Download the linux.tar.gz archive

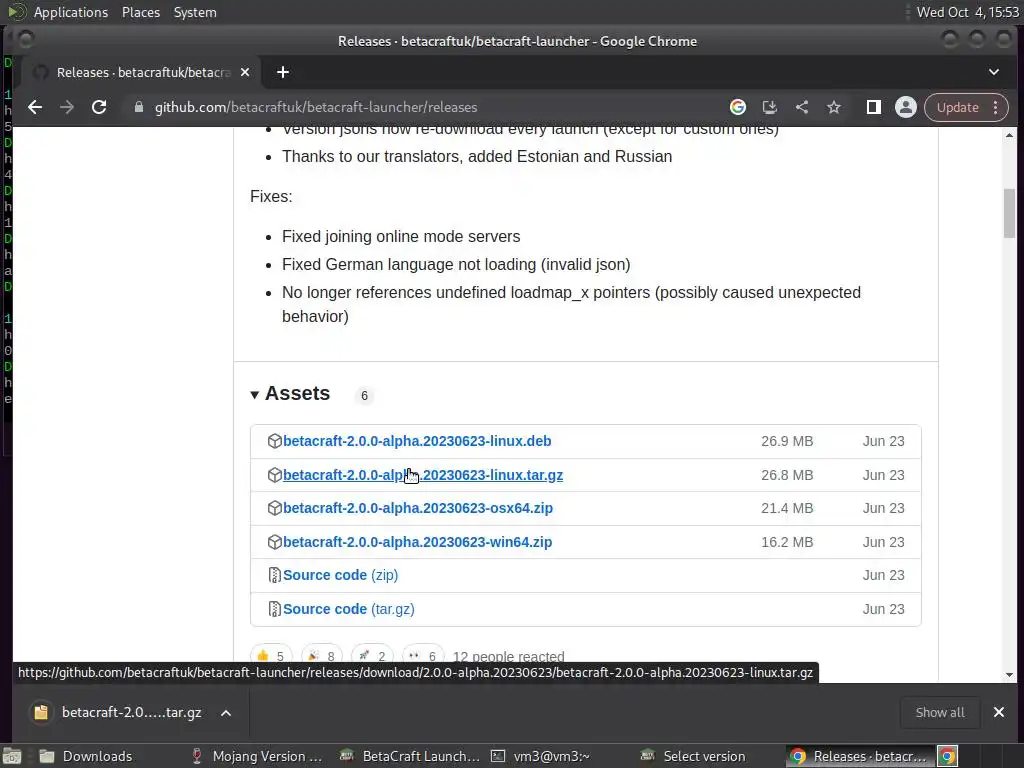[423, 475]
